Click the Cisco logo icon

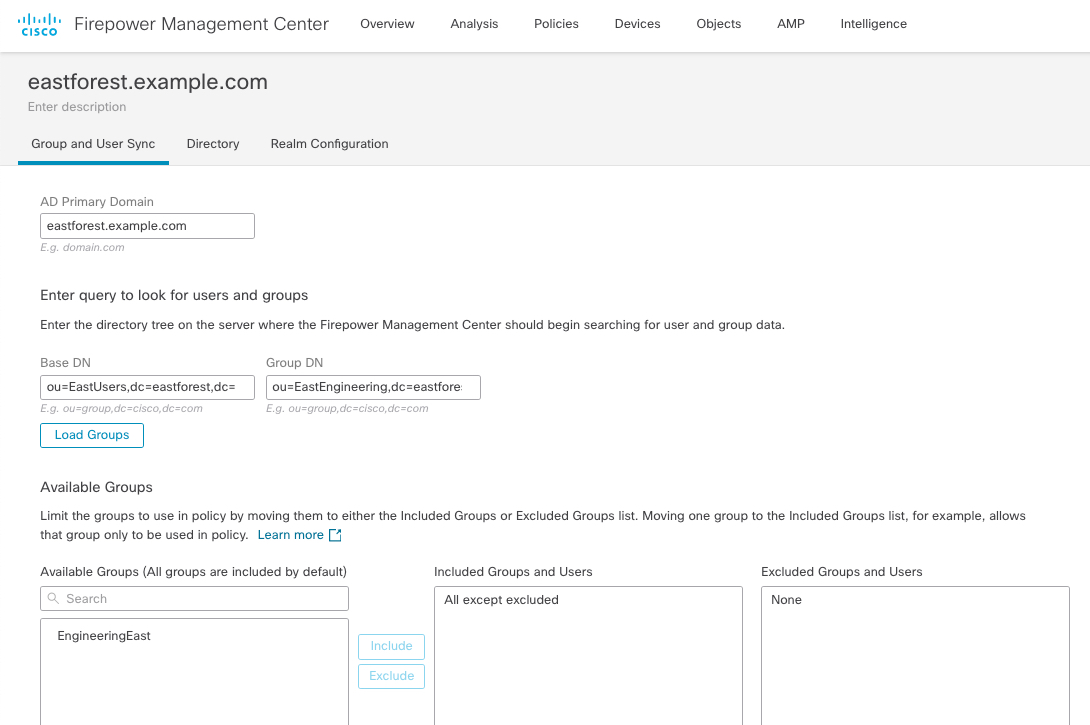click(x=39, y=24)
